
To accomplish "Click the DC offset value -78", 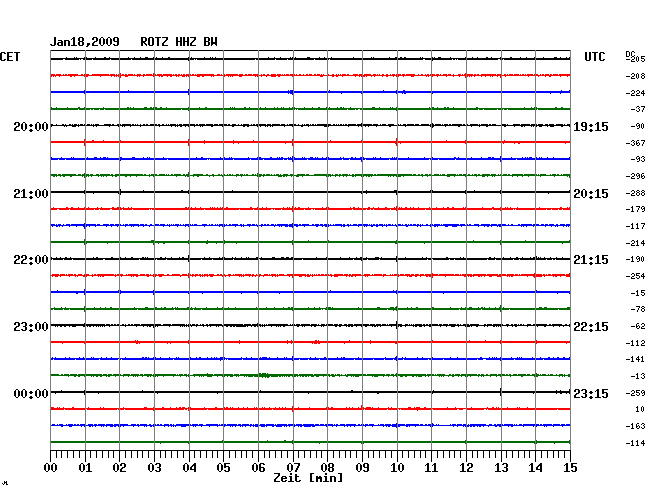I will pos(638,309).
